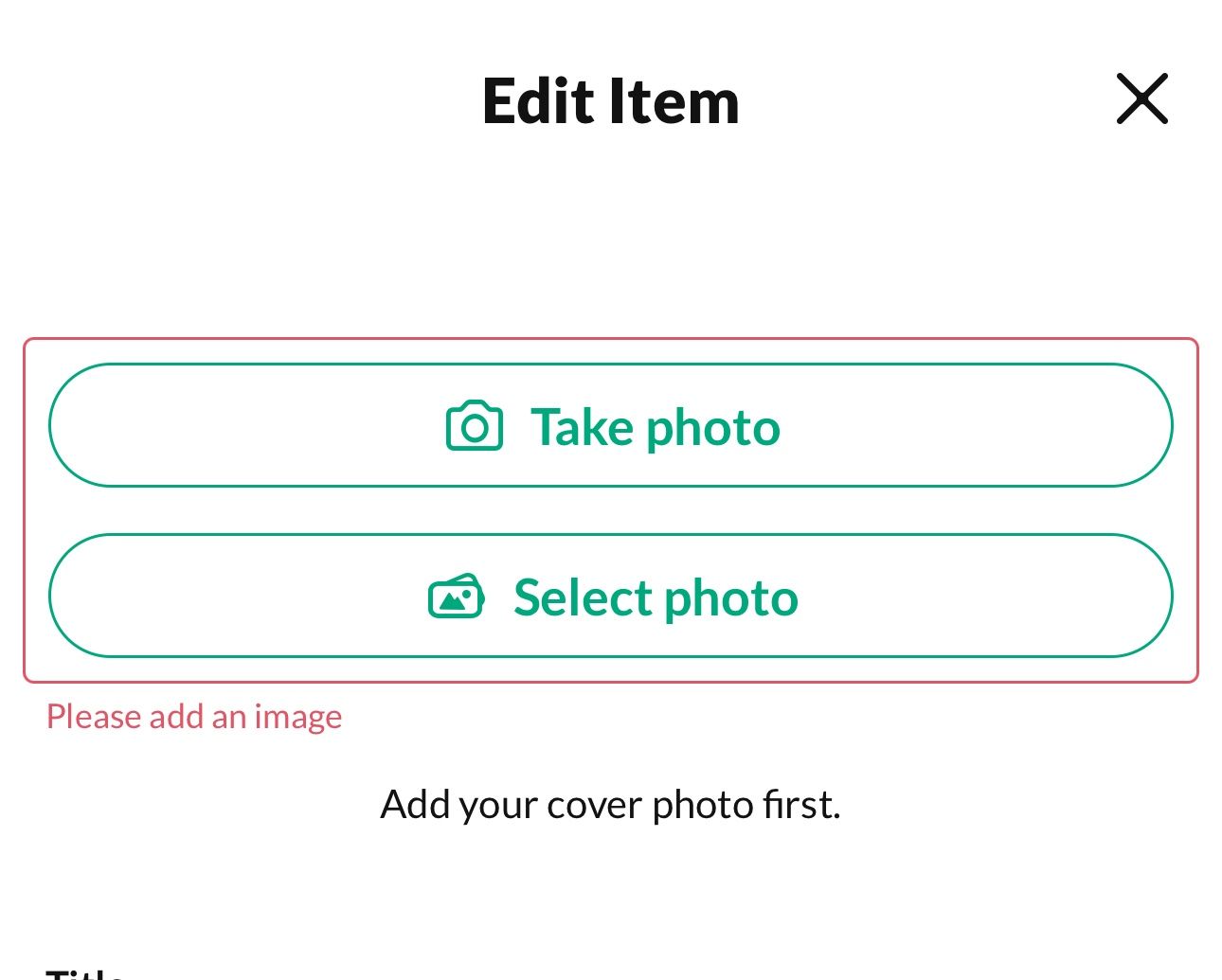Viewport: 1222px width, 980px height.
Task: Close the Edit Item dialog
Action: click(1141, 98)
